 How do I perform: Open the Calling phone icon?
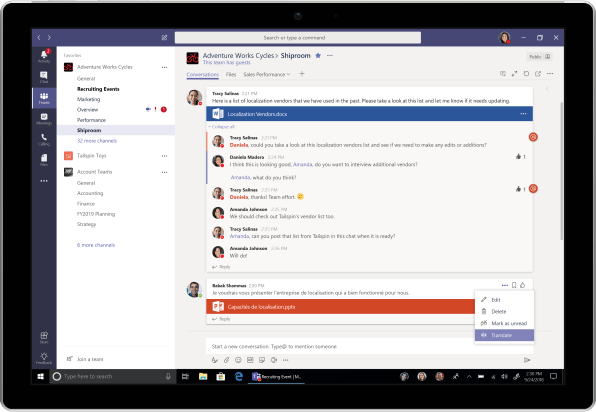(x=44, y=139)
